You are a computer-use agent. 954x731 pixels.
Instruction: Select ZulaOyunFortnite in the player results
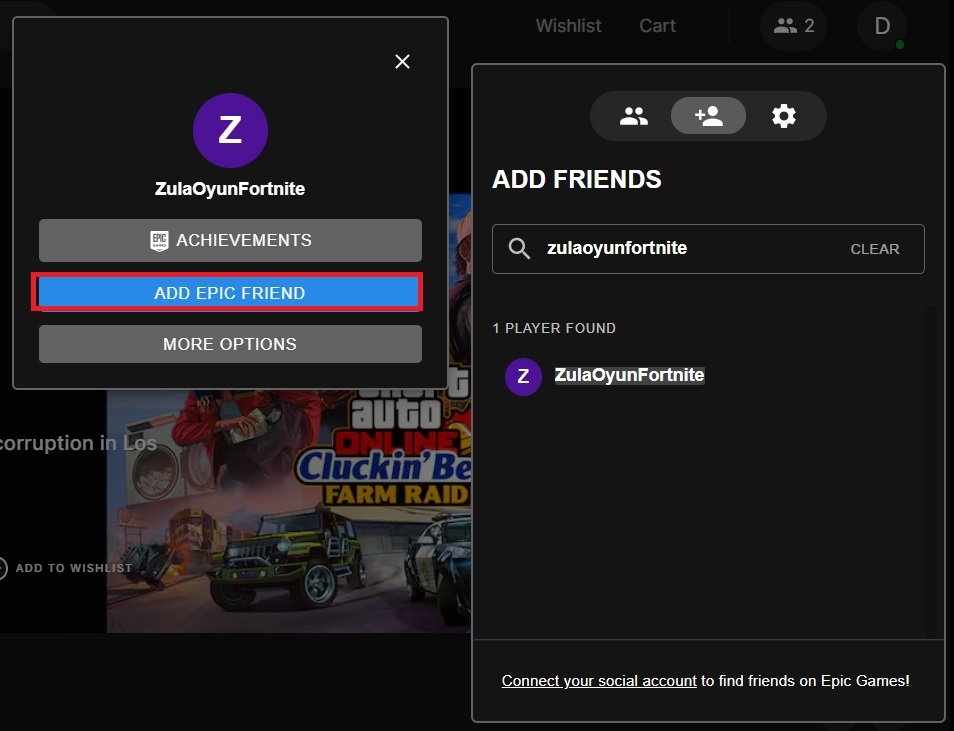coord(629,376)
